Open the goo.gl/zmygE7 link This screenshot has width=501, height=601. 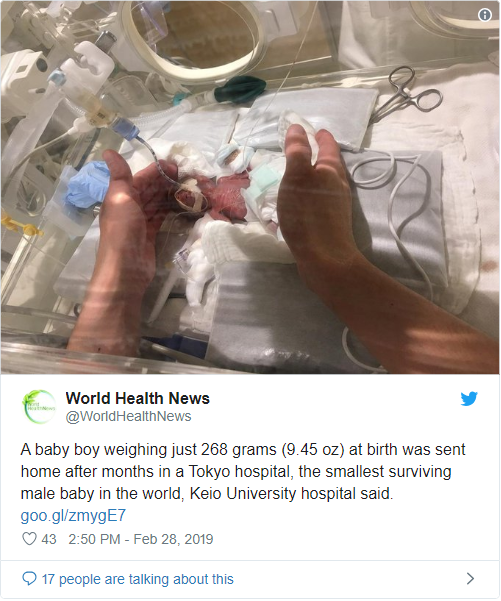[x=73, y=516]
